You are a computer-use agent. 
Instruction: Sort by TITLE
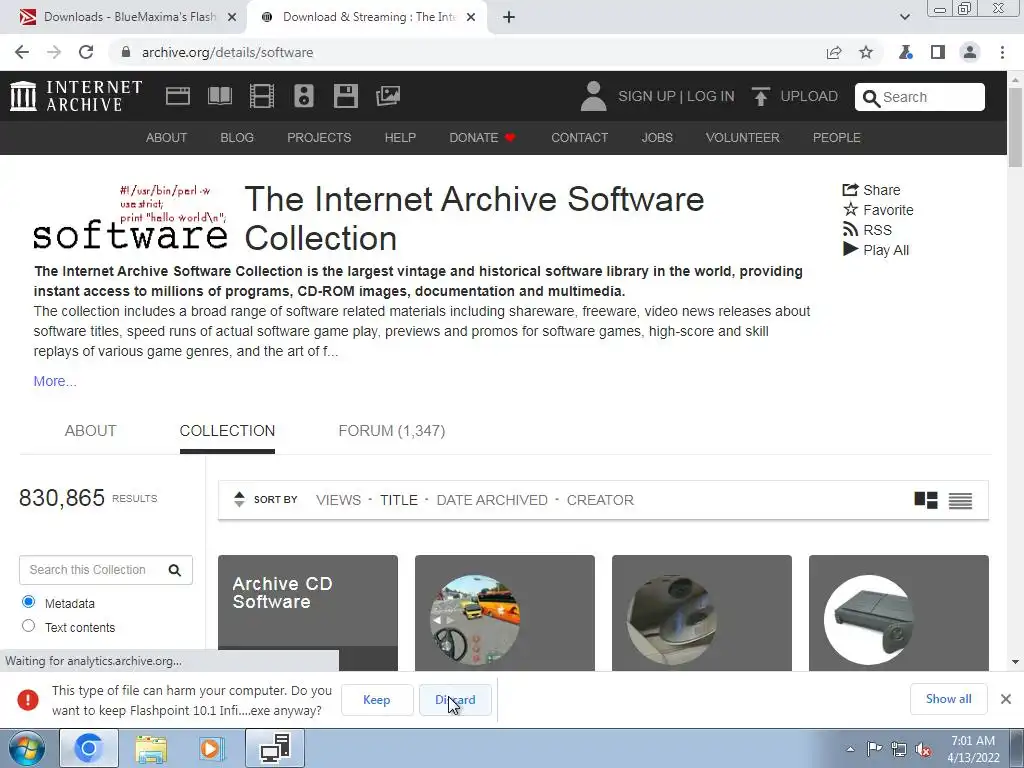pyautogui.click(x=399, y=500)
